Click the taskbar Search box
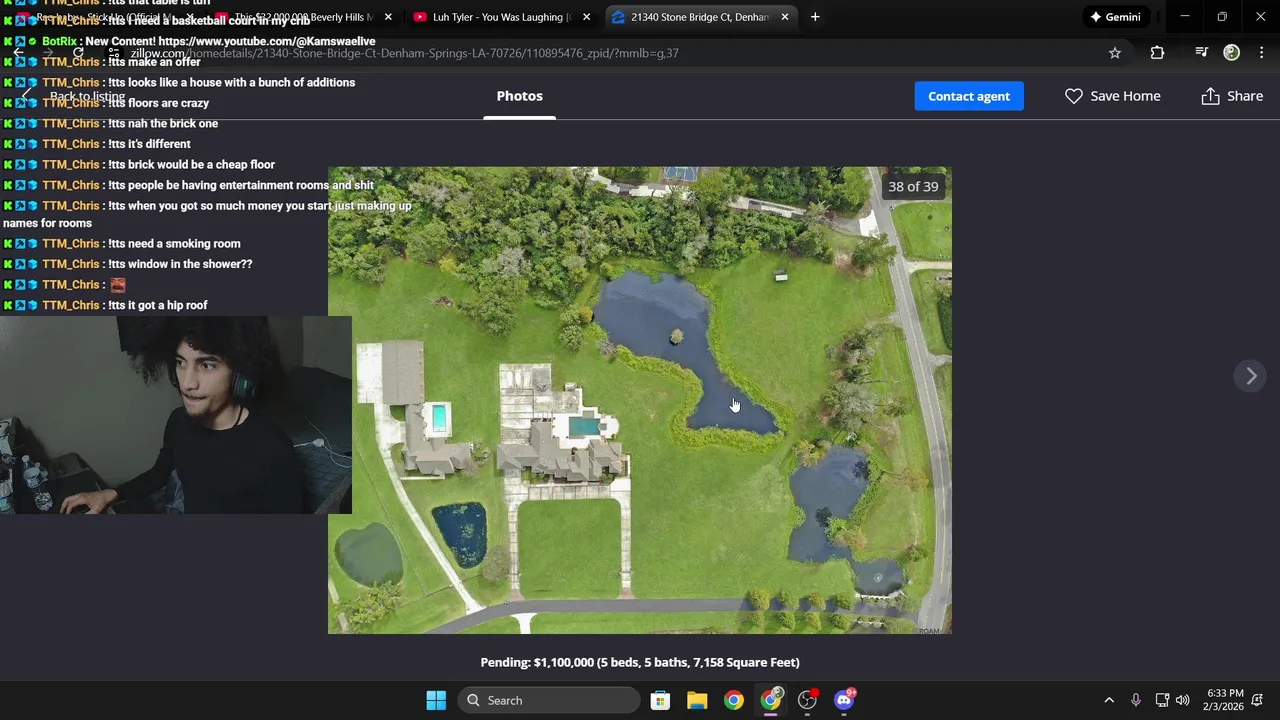1280x720 pixels. 550,700
